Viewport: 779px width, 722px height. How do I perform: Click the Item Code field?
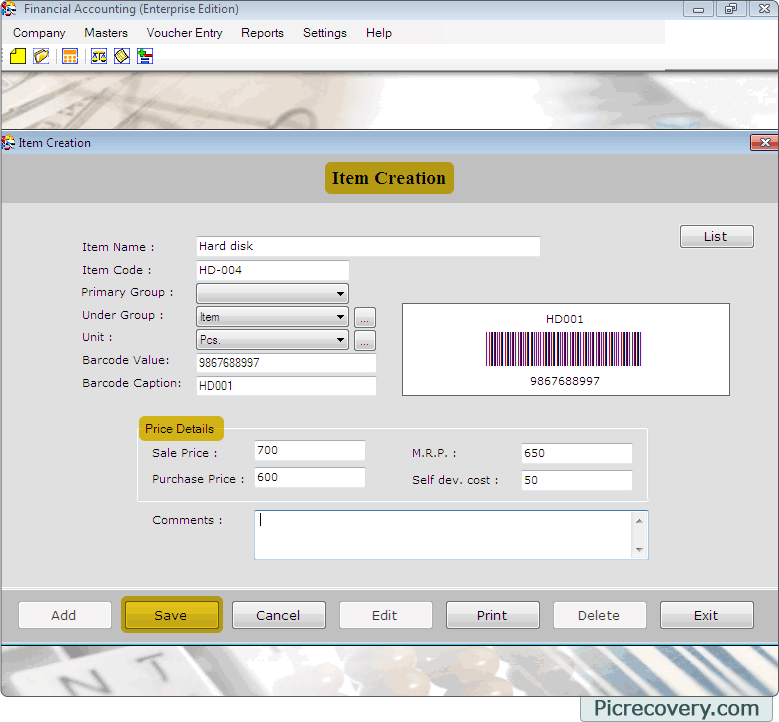pyautogui.click(x=273, y=270)
